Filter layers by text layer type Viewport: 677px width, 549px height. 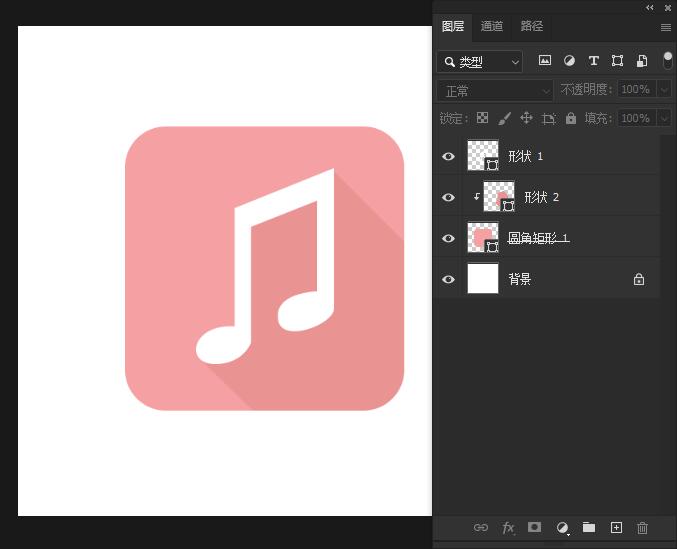[594, 60]
